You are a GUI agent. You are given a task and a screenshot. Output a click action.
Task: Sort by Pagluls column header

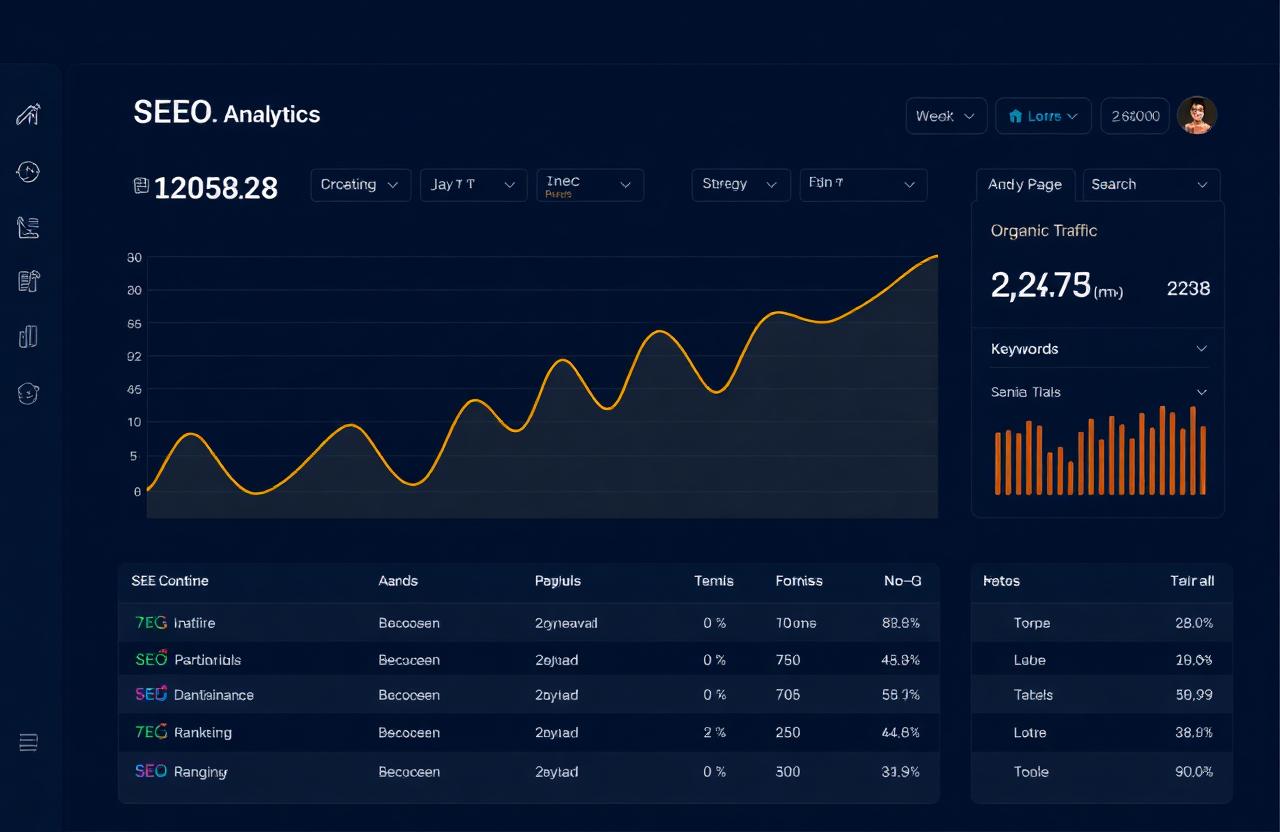[558, 581]
